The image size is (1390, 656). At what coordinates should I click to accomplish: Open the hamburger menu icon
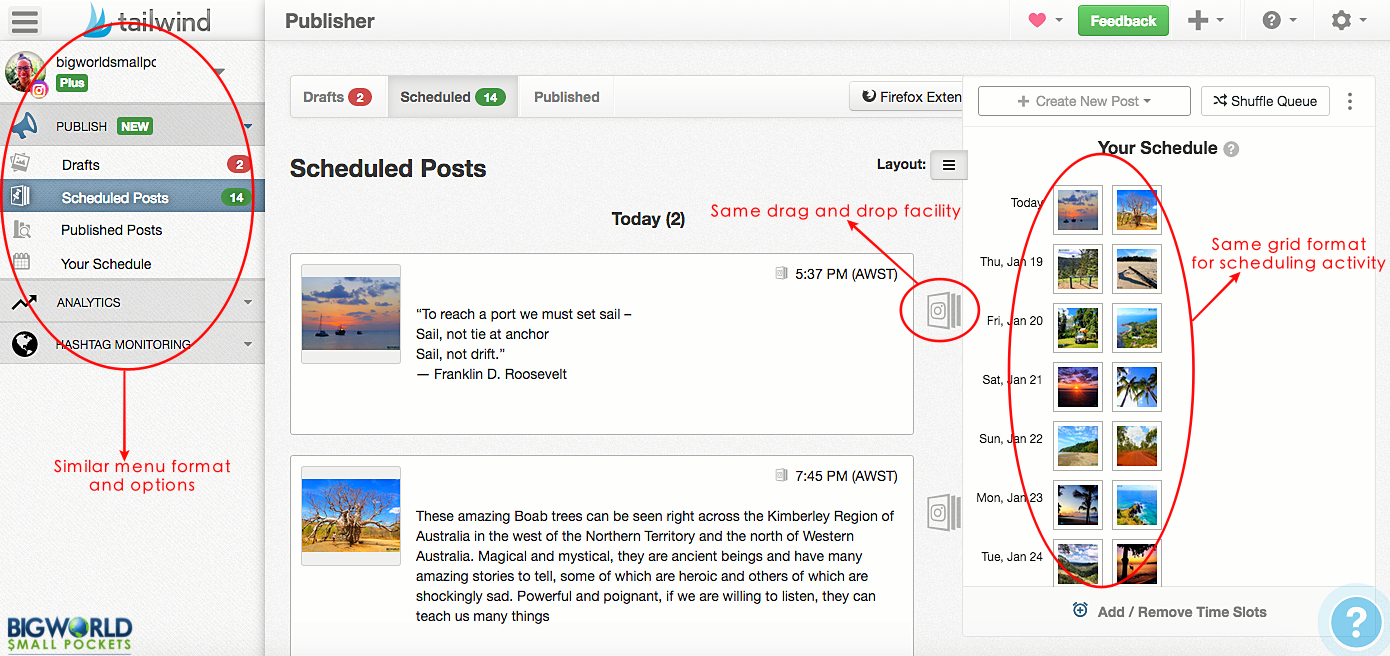click(25, 21)
